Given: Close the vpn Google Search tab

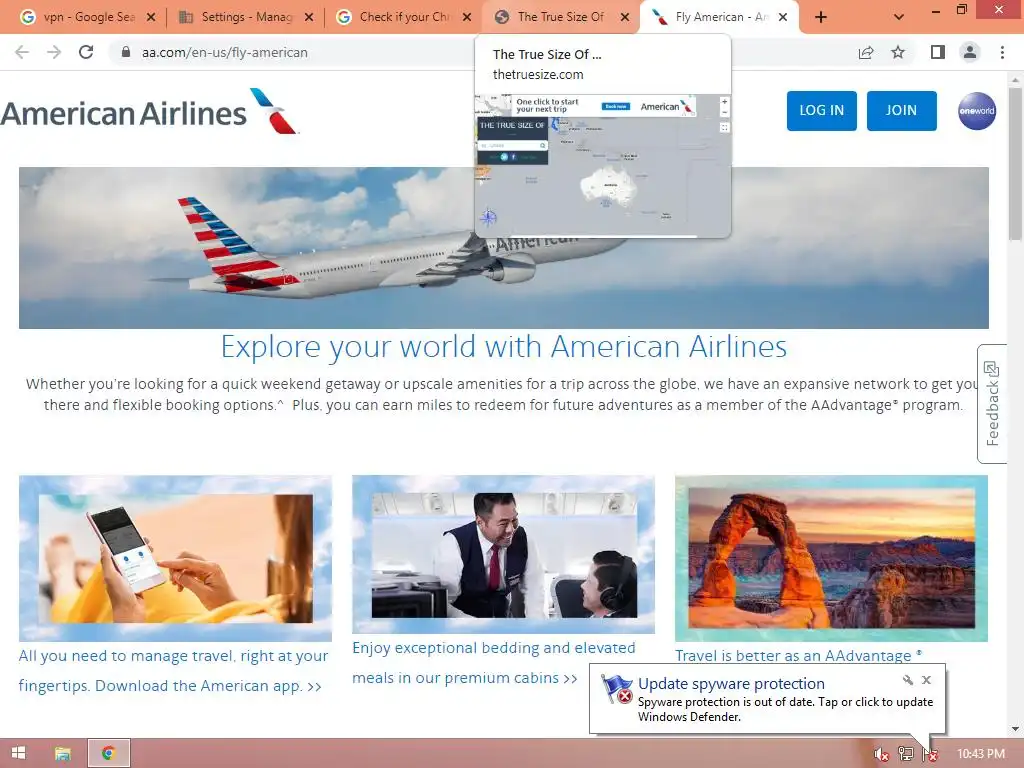Looking at the screenshot, I should 151,18.
